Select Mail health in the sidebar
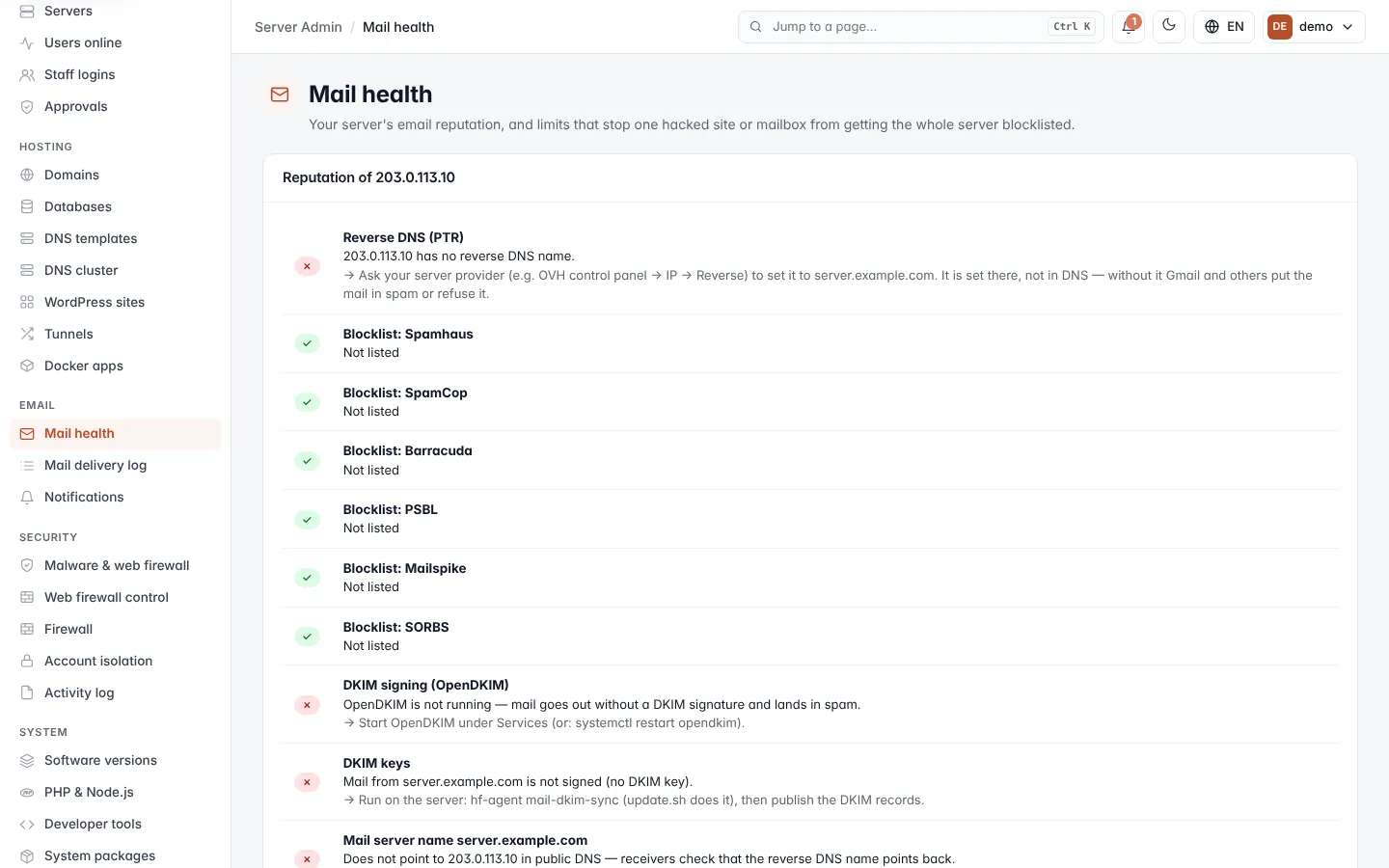The height and width of the screenshot is (868, 1389). point(115,433)
